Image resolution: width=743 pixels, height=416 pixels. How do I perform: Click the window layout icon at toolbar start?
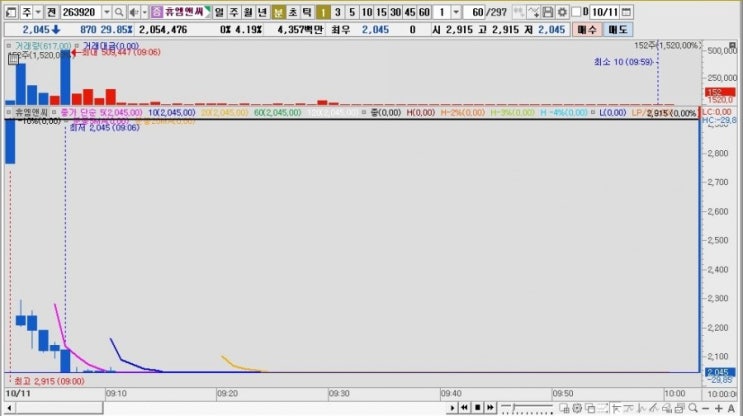11,12
